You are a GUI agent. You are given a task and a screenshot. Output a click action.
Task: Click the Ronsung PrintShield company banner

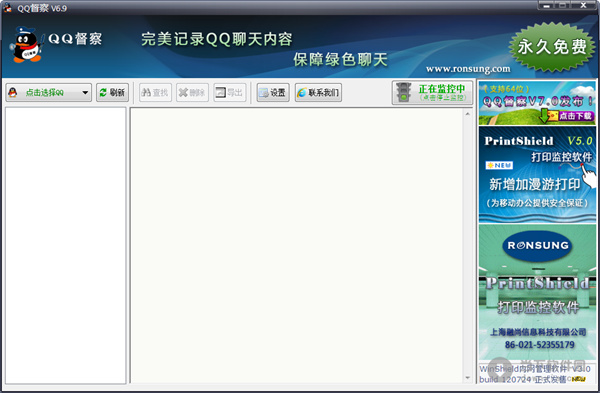[x=537, y=292]
